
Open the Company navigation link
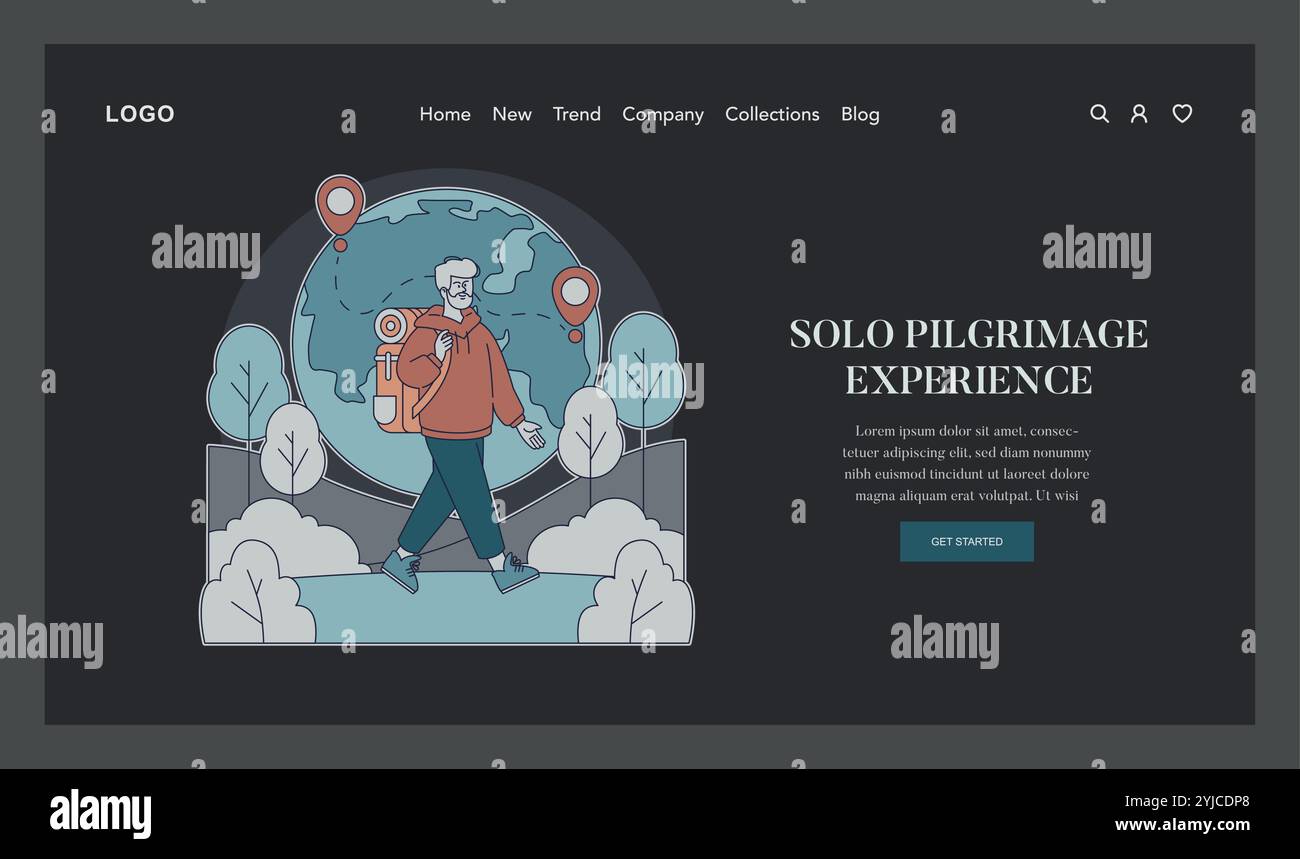click(x=663, y=115)
